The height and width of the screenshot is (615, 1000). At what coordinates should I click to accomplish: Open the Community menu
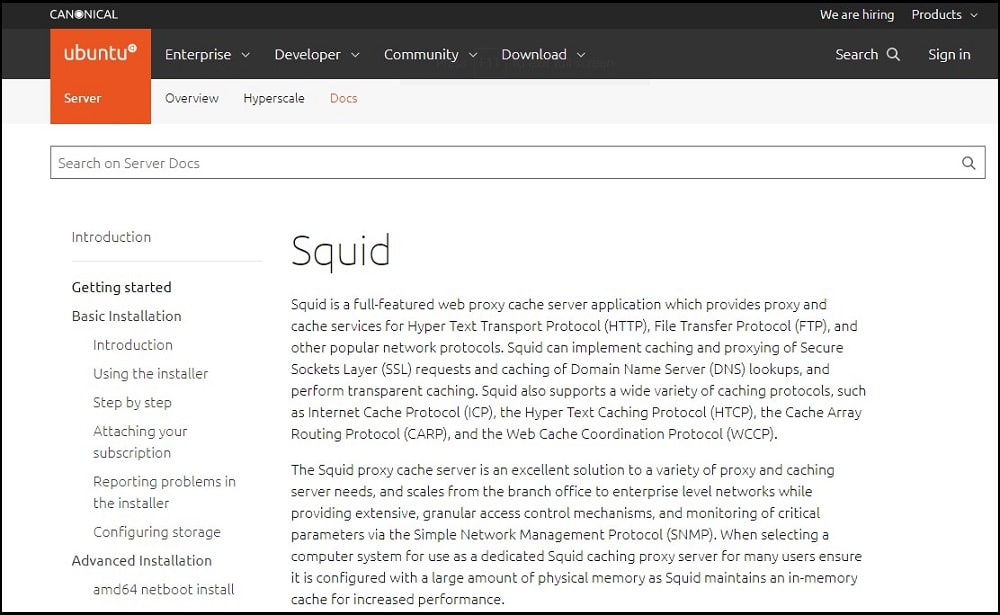421,55
